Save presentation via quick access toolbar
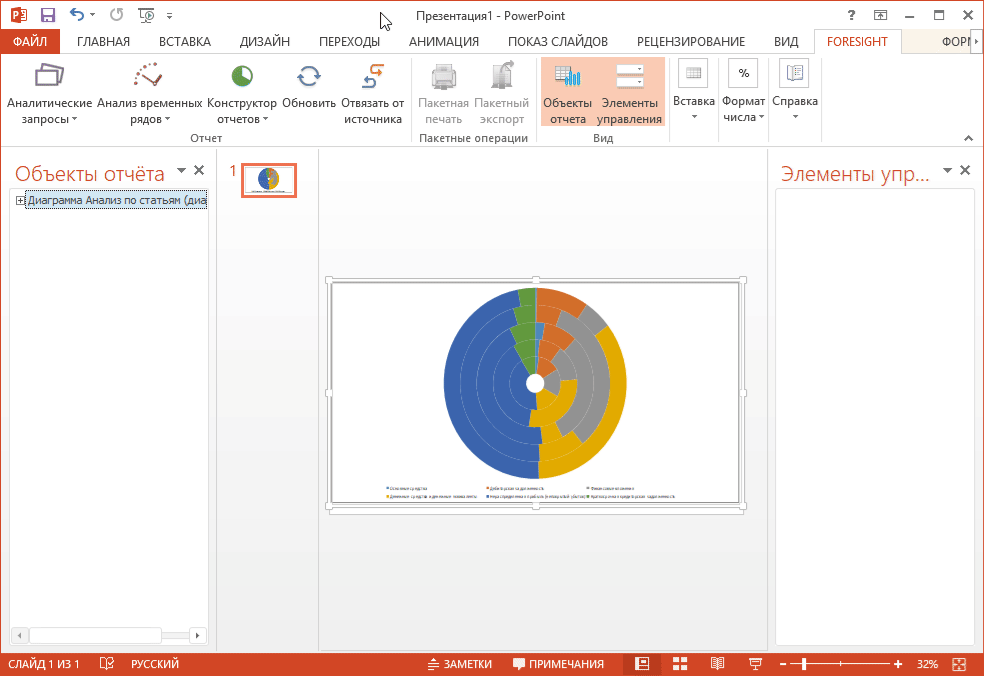984x676 pixels. click(x=48, y=15)
